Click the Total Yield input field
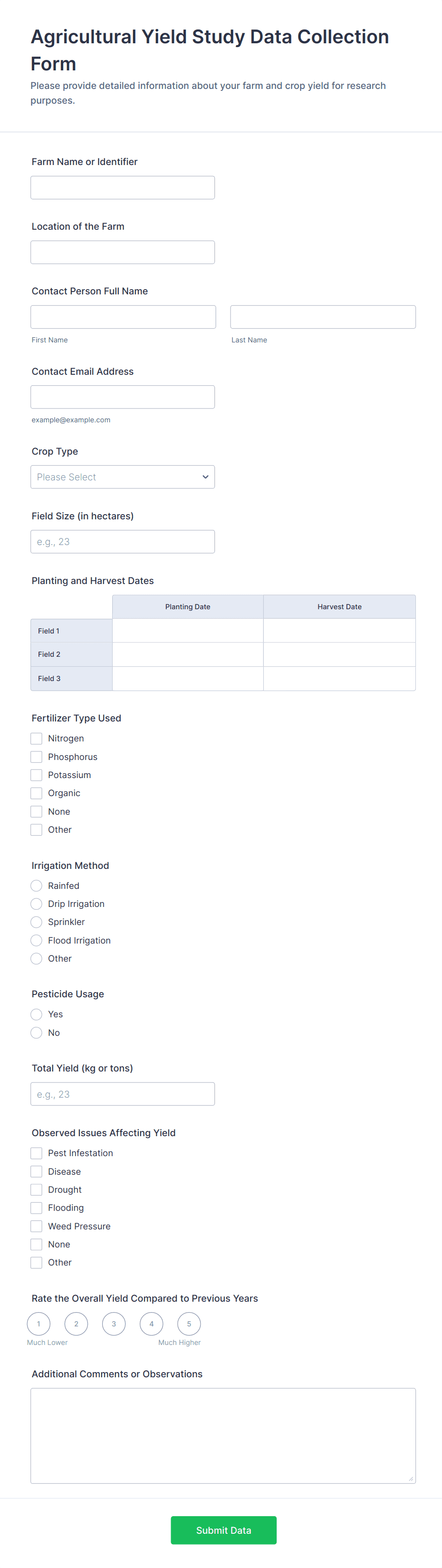The height and width of the screenshot is (1568, 442). click(122, 1094)
